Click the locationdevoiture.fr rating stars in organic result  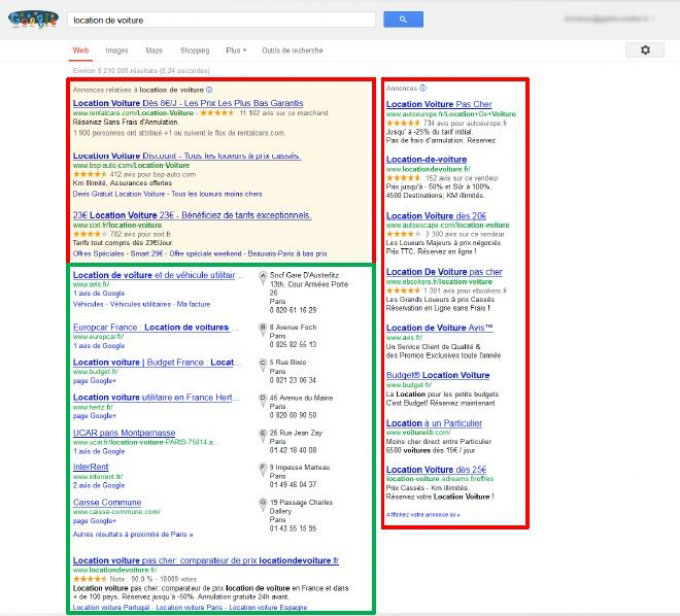click(x=89, y=579)
